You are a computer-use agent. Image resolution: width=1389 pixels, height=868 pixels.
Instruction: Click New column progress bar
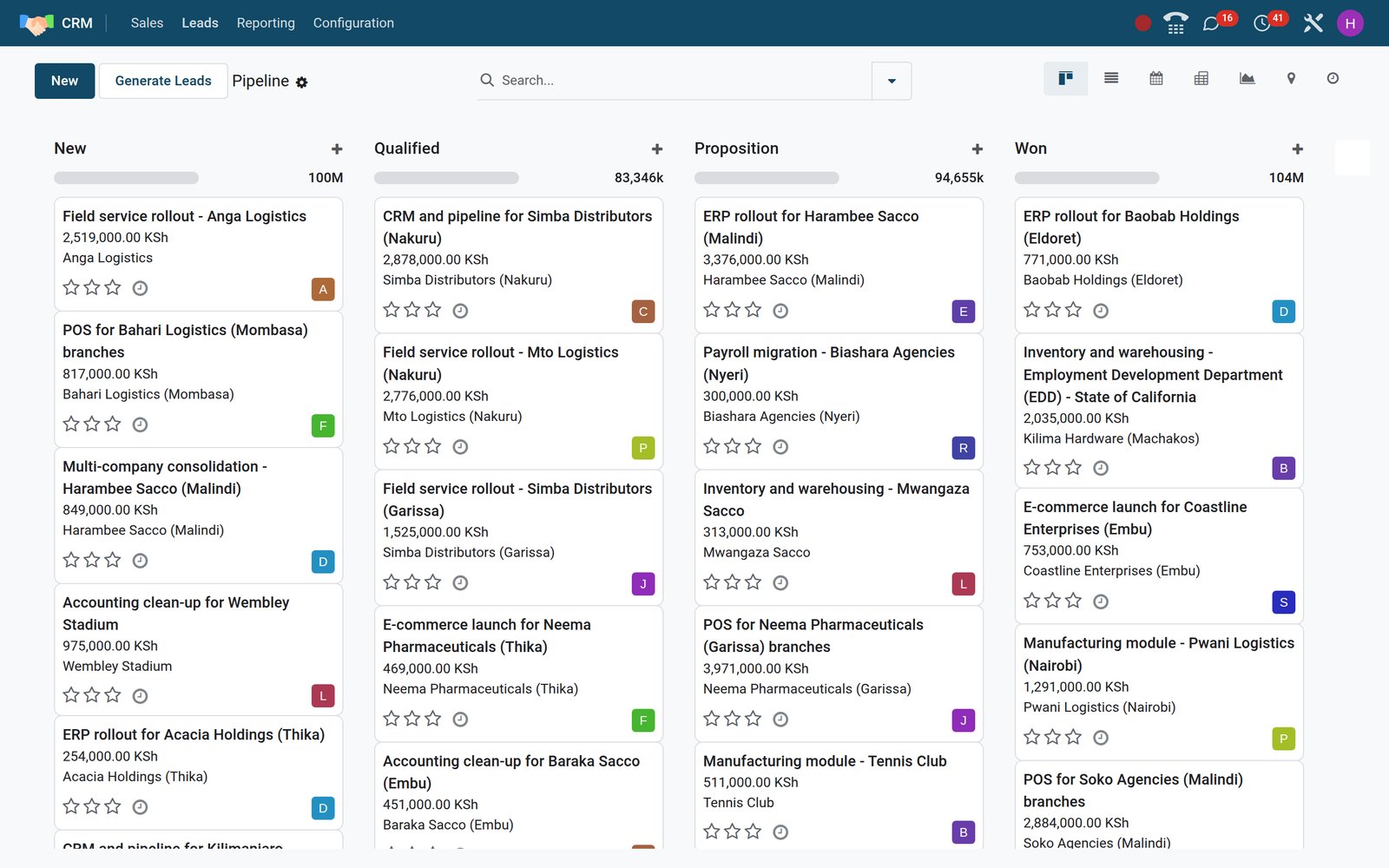click(126, 178)
